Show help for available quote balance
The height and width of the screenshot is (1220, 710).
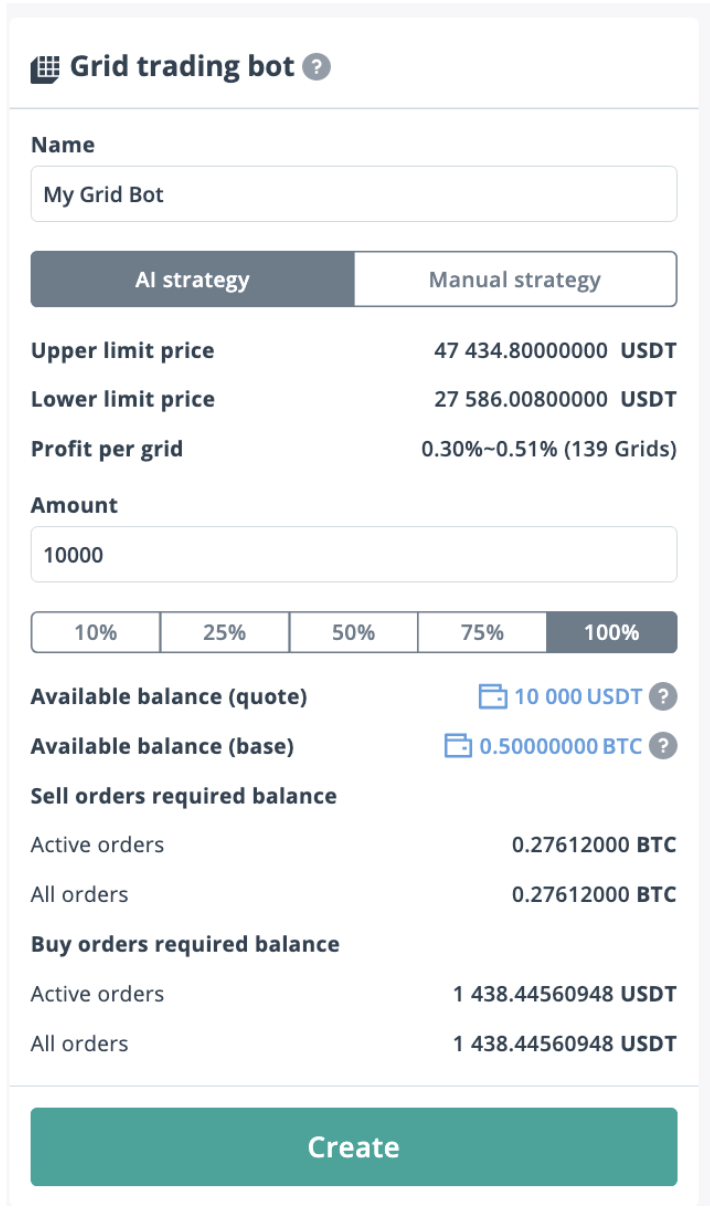(662, 696)
